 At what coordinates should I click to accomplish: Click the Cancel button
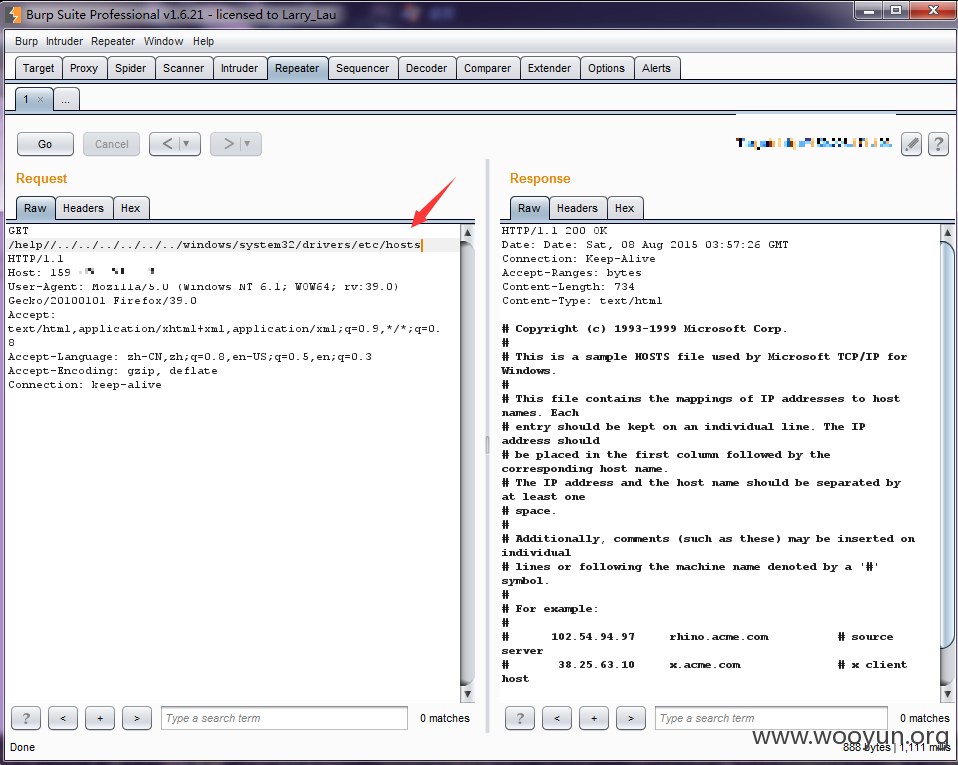click(x=112, y=144)
